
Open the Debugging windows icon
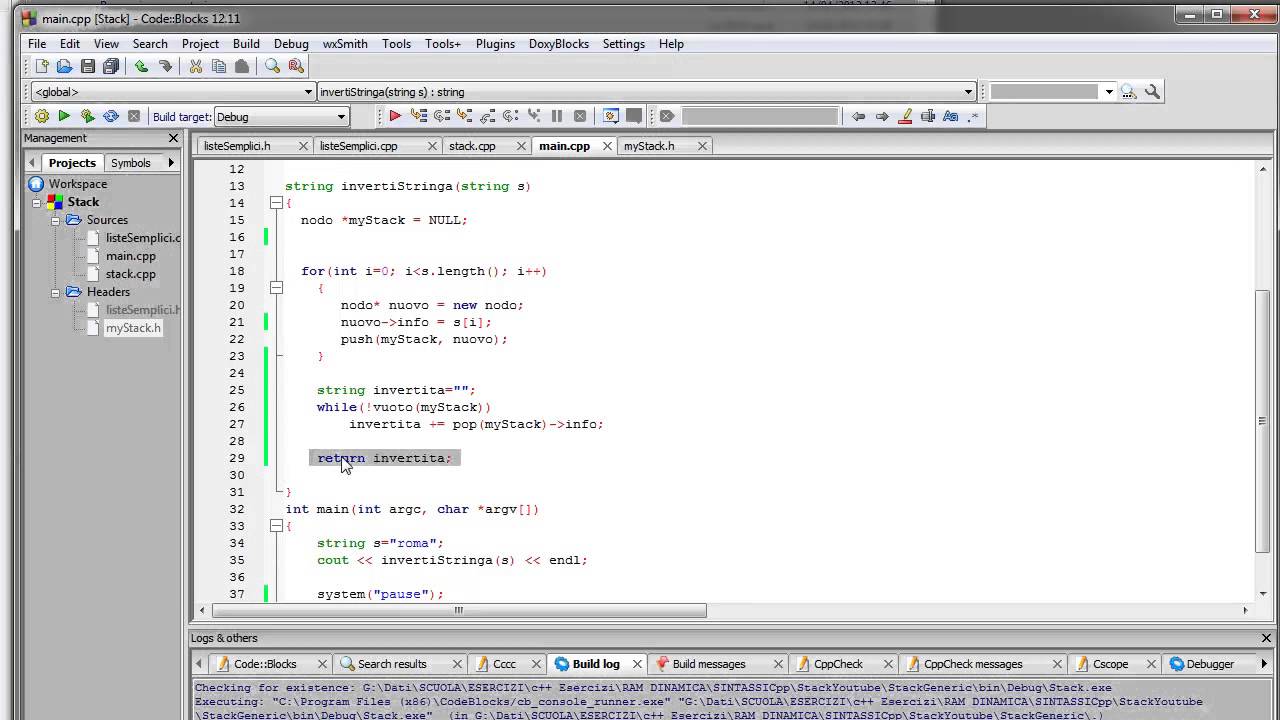pos(610,116)
